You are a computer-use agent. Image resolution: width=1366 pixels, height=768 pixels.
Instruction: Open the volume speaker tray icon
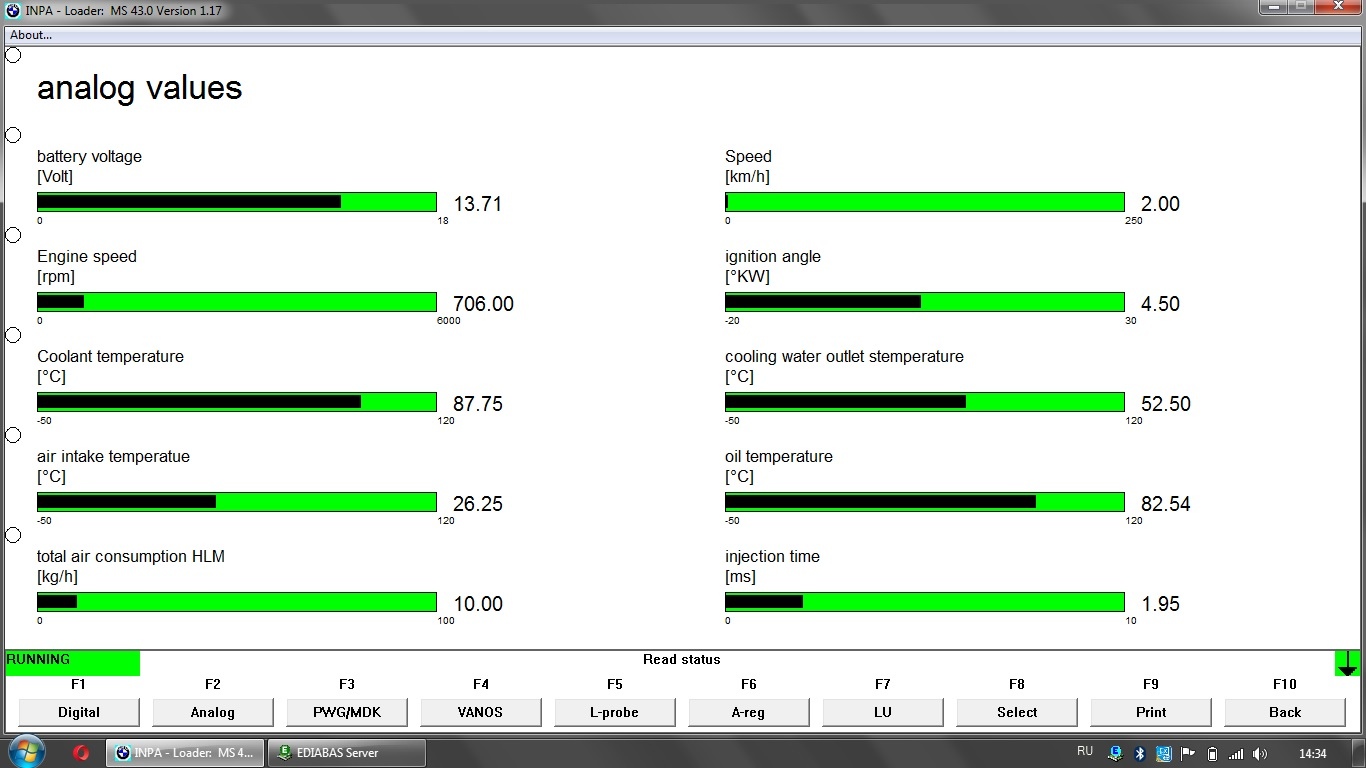[x=1260, y=753]
